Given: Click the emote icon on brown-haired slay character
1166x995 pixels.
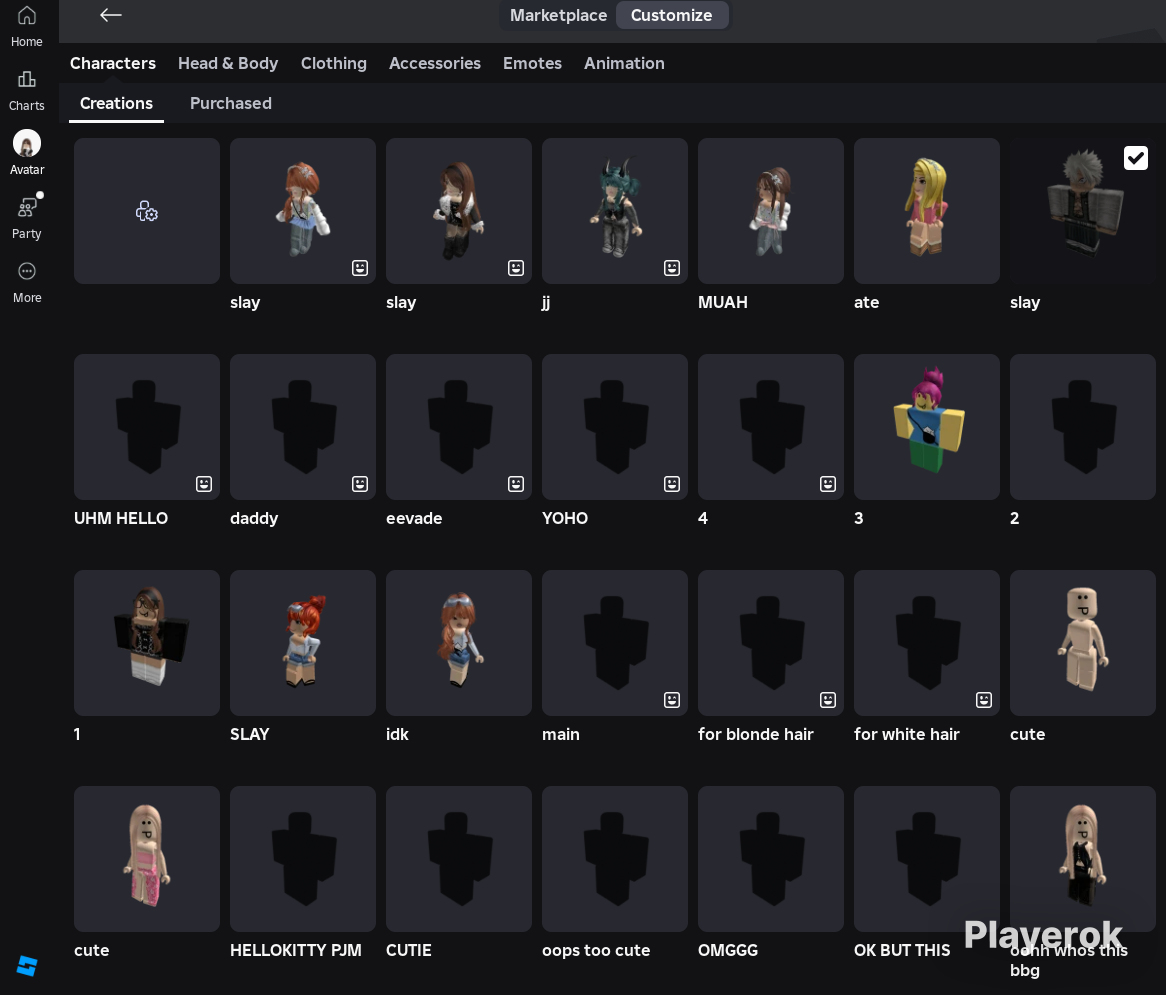Looking at the screenshot, I should pos(516,268).
